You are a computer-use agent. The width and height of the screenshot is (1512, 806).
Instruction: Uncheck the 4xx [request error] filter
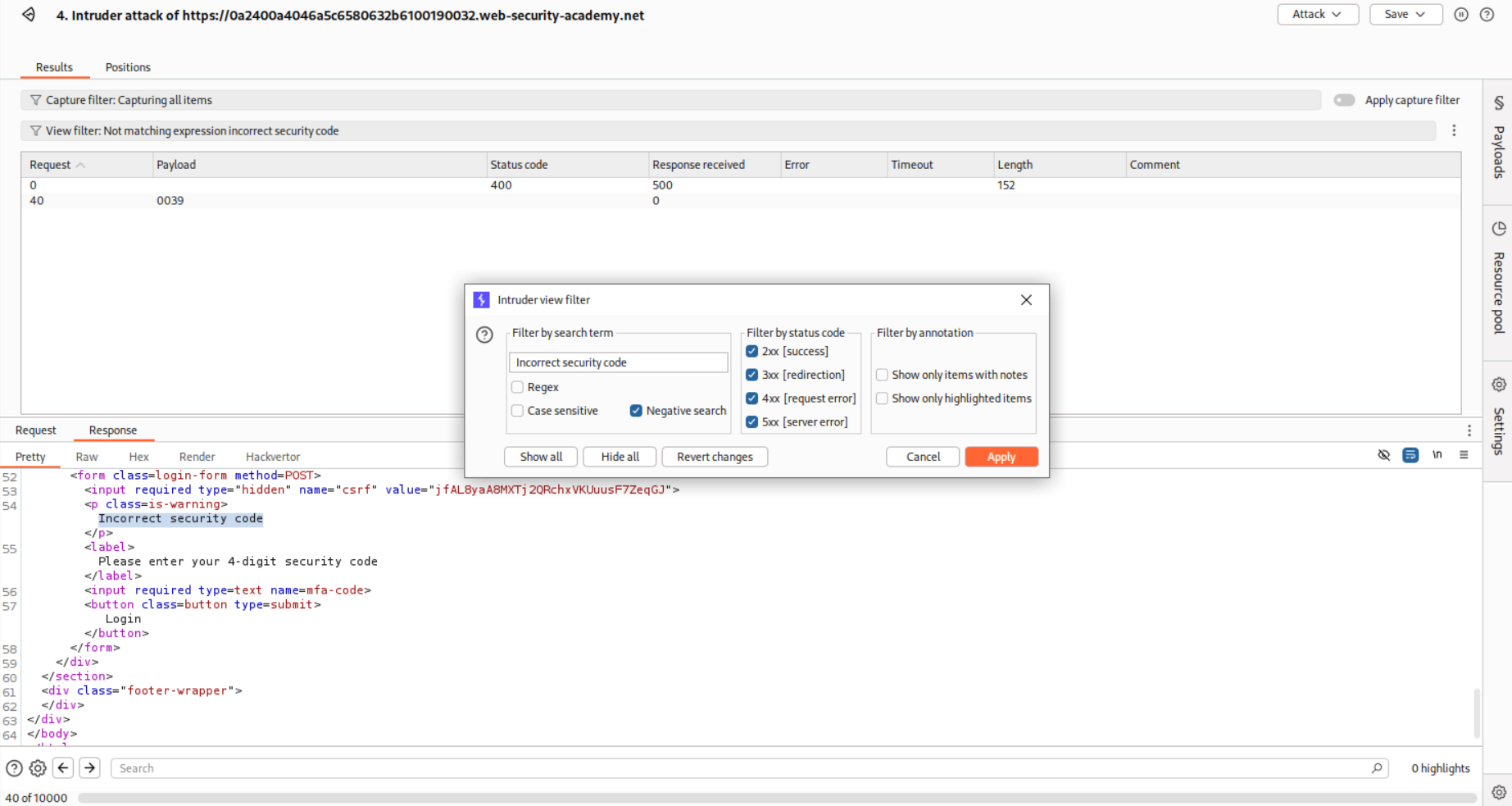pos(751,398)
